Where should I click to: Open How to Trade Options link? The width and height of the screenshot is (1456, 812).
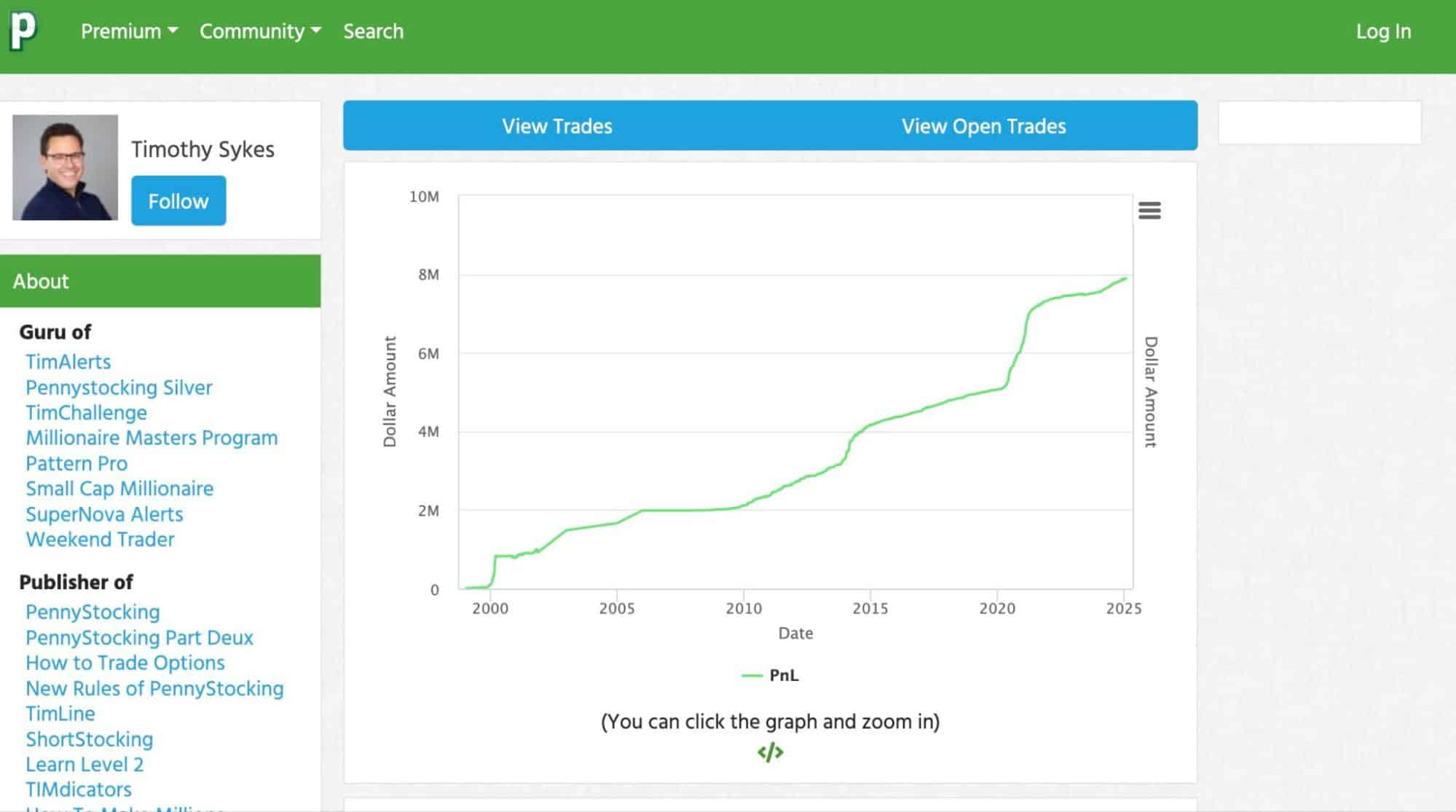click(x=125, y=663)
